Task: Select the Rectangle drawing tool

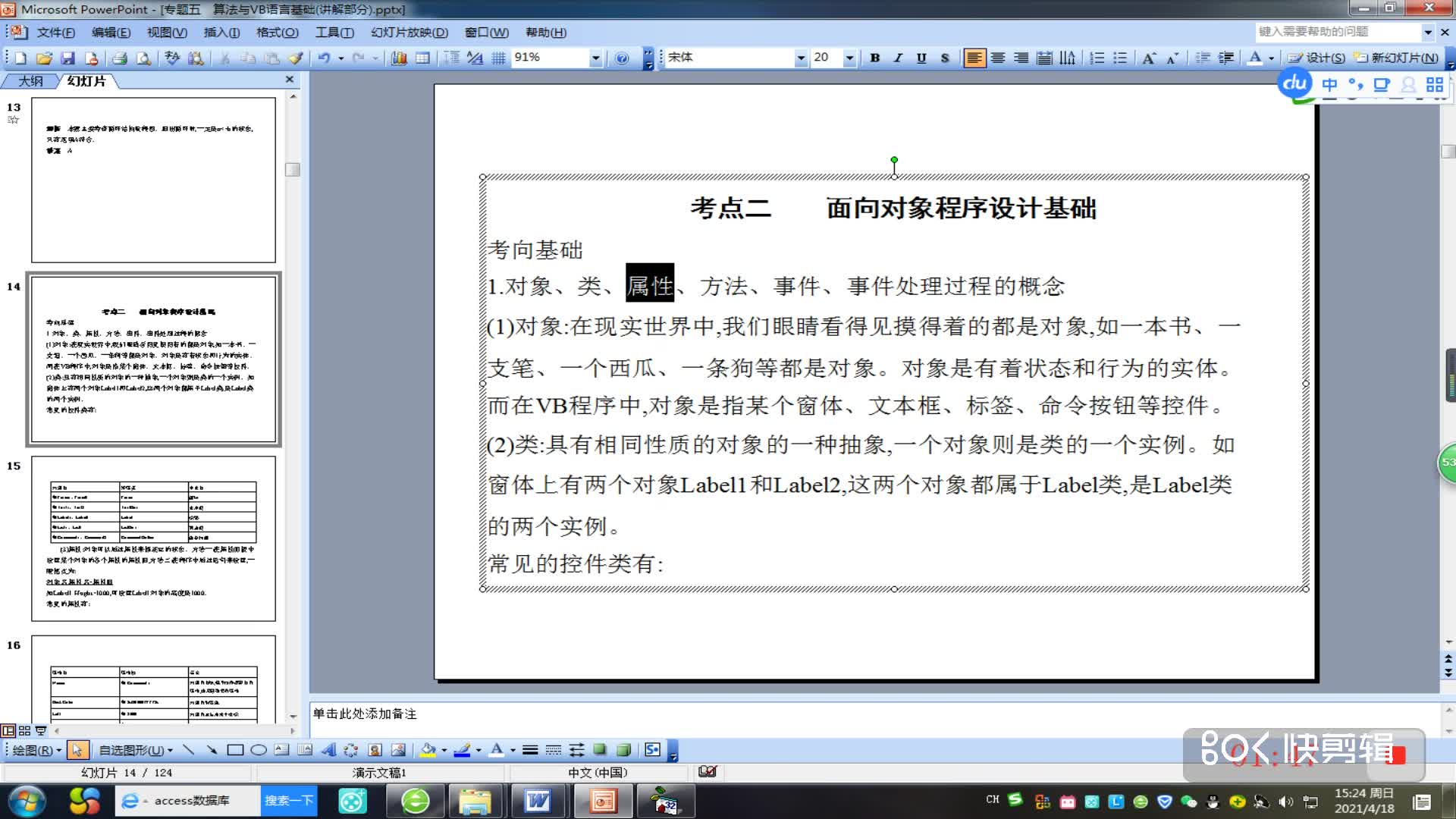Action: point(235,751)
